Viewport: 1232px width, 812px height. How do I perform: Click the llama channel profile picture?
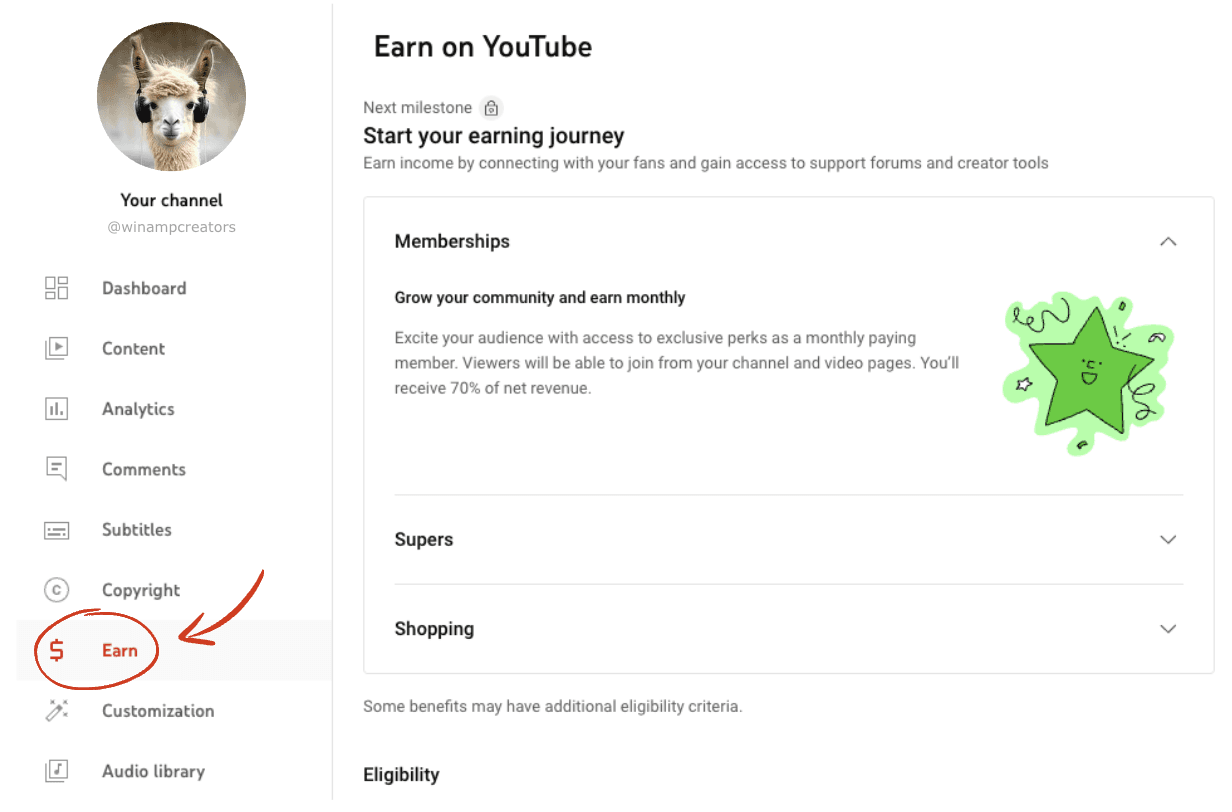point(172,96)
